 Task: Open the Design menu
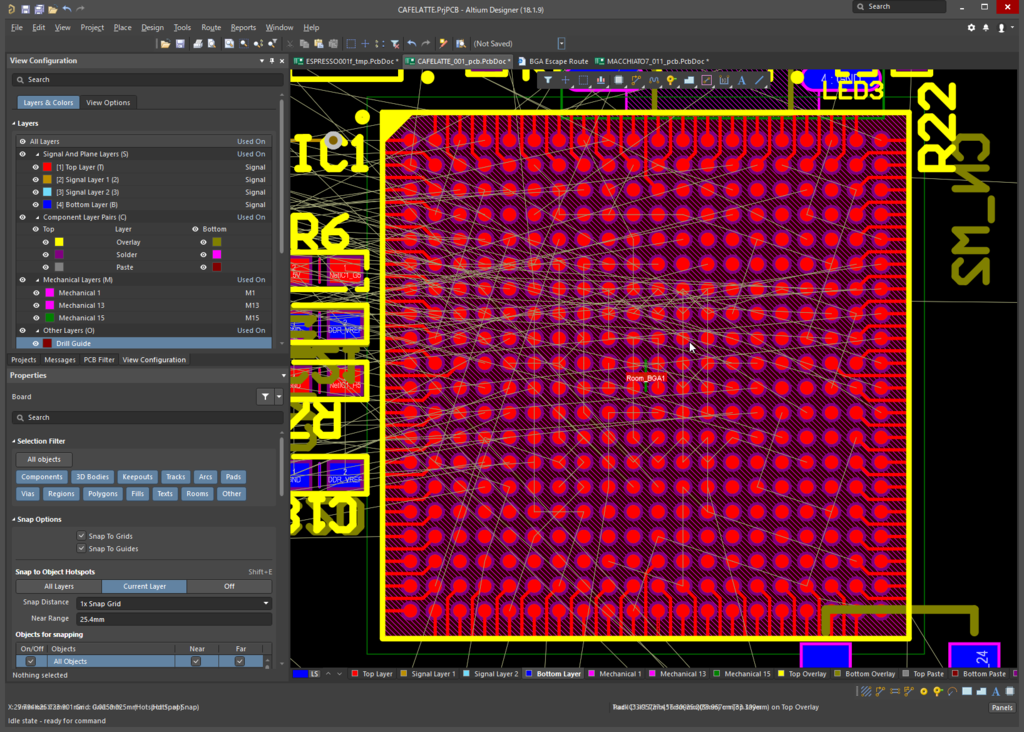pyautogui.click(x=152, y=27)
